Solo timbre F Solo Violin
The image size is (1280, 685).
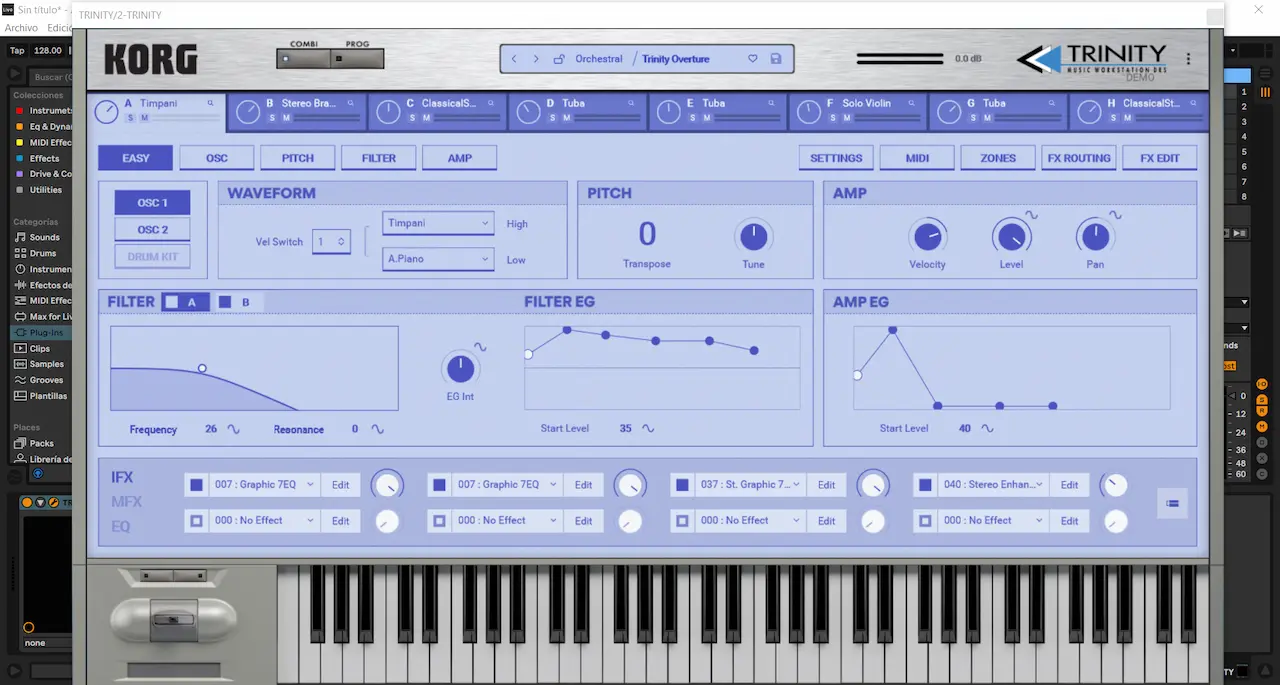(831, 118)
